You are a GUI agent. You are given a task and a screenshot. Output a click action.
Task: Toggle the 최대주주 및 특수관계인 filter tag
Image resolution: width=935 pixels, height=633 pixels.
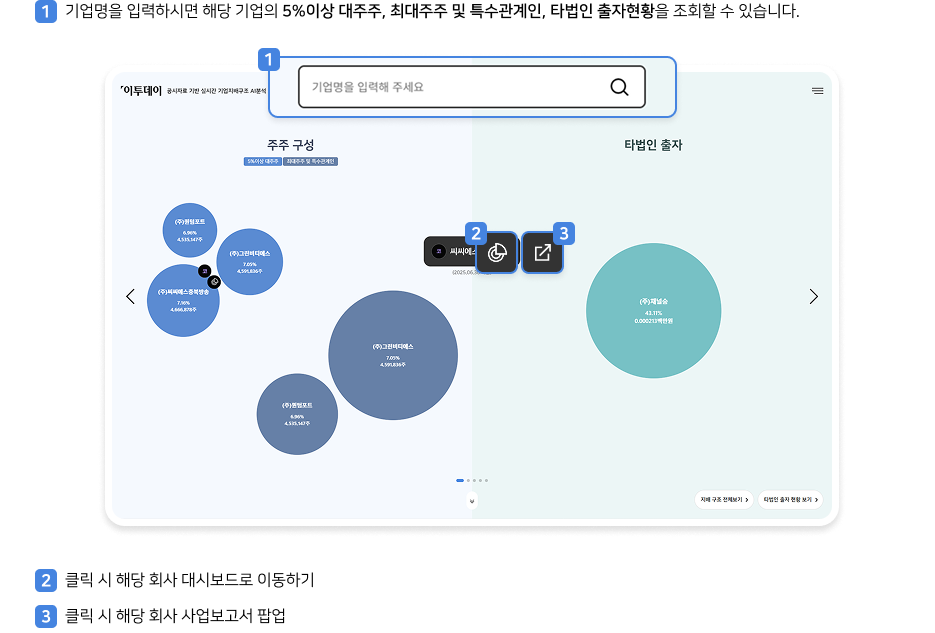click(311, 161)
